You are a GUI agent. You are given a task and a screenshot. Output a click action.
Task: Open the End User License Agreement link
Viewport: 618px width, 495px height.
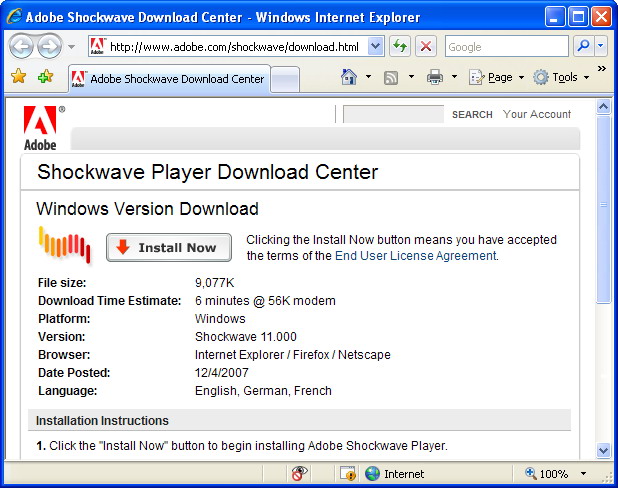pos(415,256)
